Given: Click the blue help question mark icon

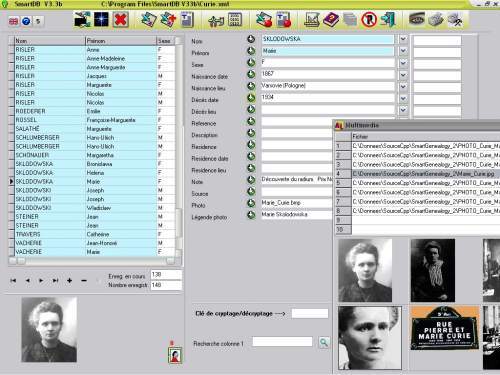Looking at the screenshot, I should point(26,21).
